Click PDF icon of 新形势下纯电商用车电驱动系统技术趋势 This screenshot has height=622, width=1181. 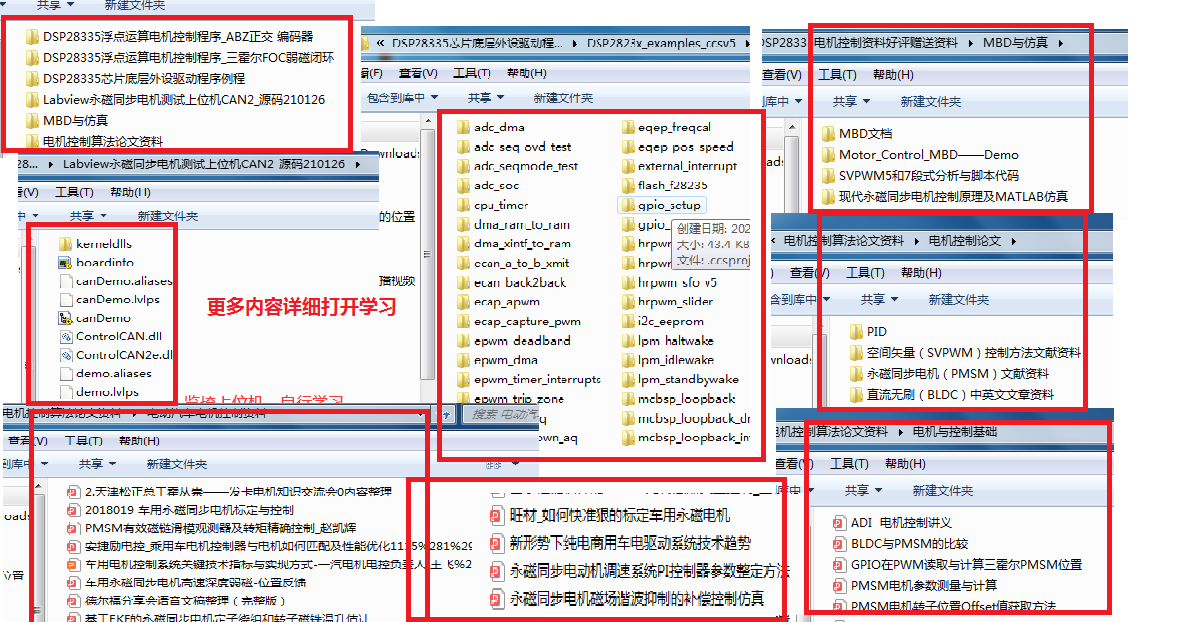coord(496,544)
